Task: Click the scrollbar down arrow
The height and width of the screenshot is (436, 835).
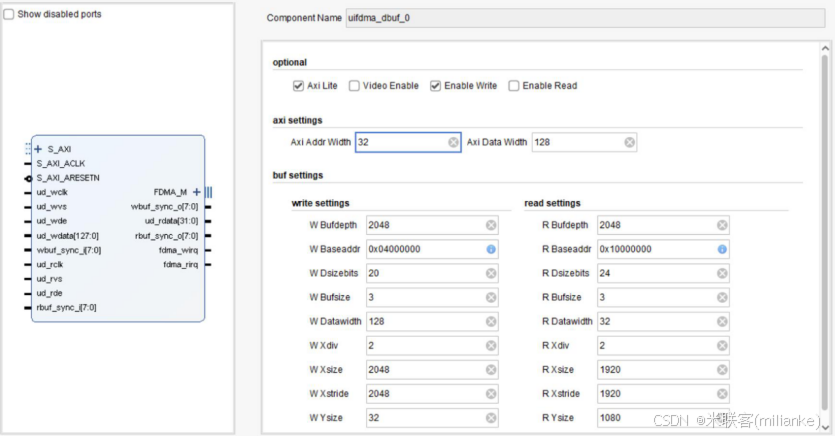Action: [825, 427]
